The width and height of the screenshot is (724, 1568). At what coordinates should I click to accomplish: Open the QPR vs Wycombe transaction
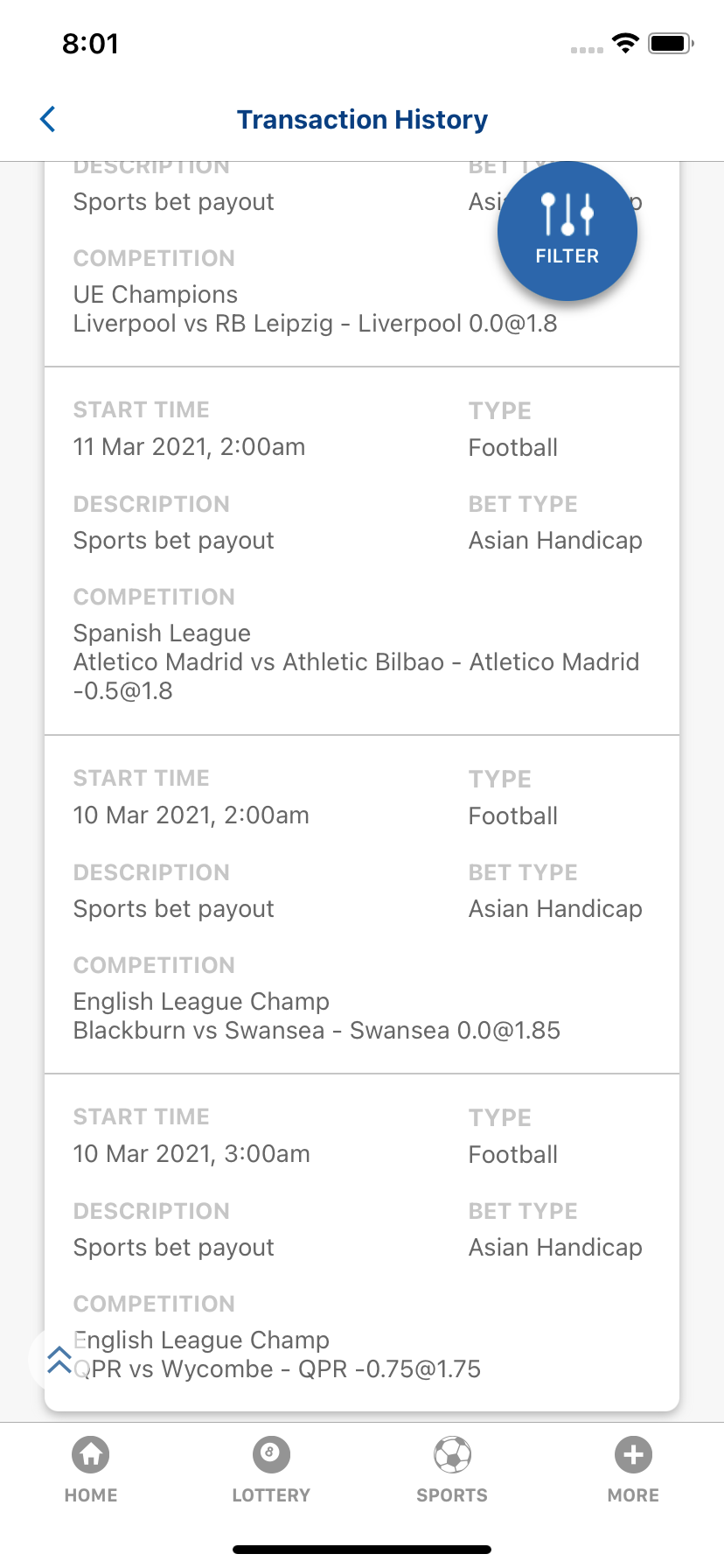coord(362,1242)
